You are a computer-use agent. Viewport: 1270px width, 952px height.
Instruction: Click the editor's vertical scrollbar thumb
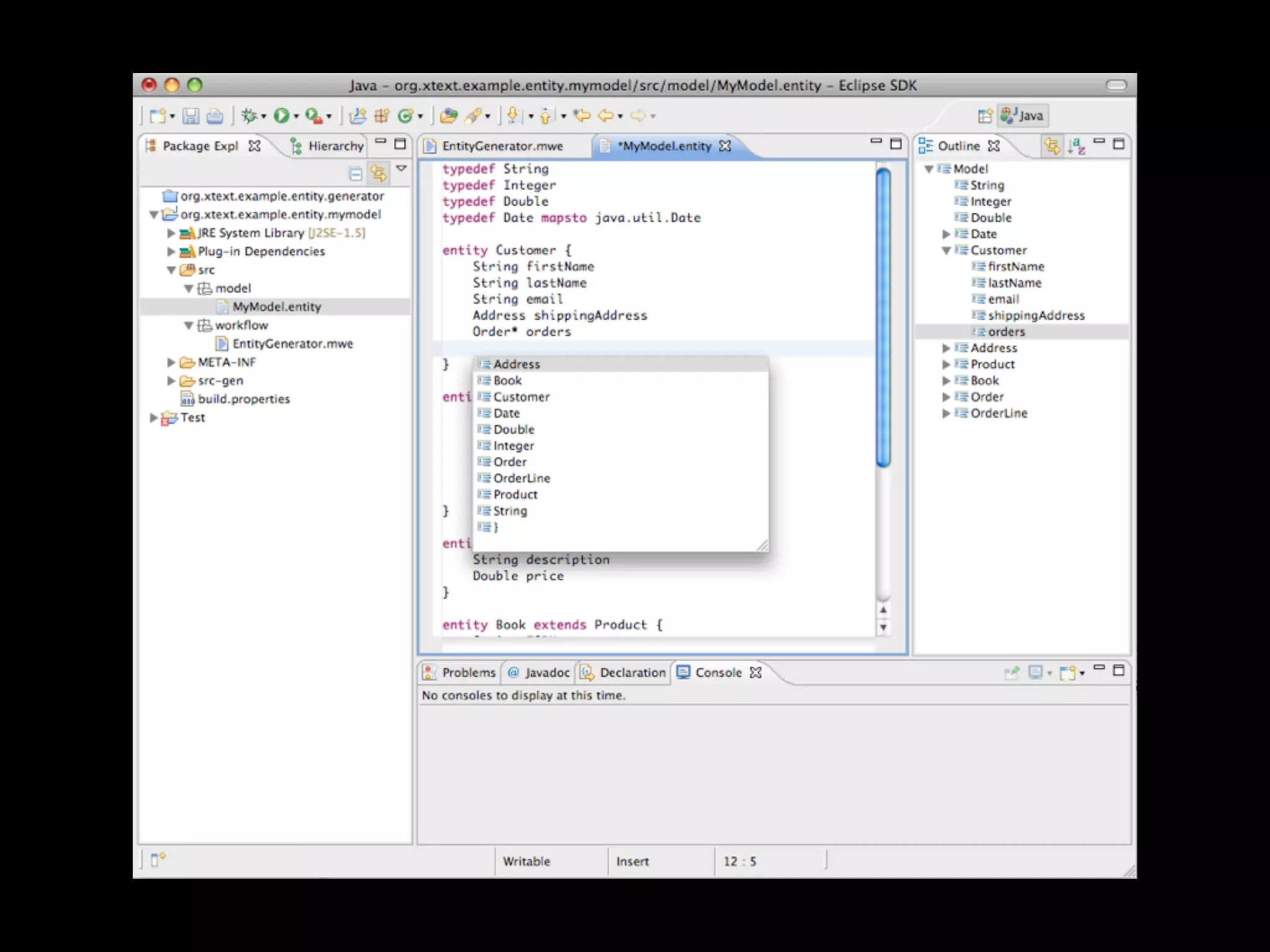(883, 316)
